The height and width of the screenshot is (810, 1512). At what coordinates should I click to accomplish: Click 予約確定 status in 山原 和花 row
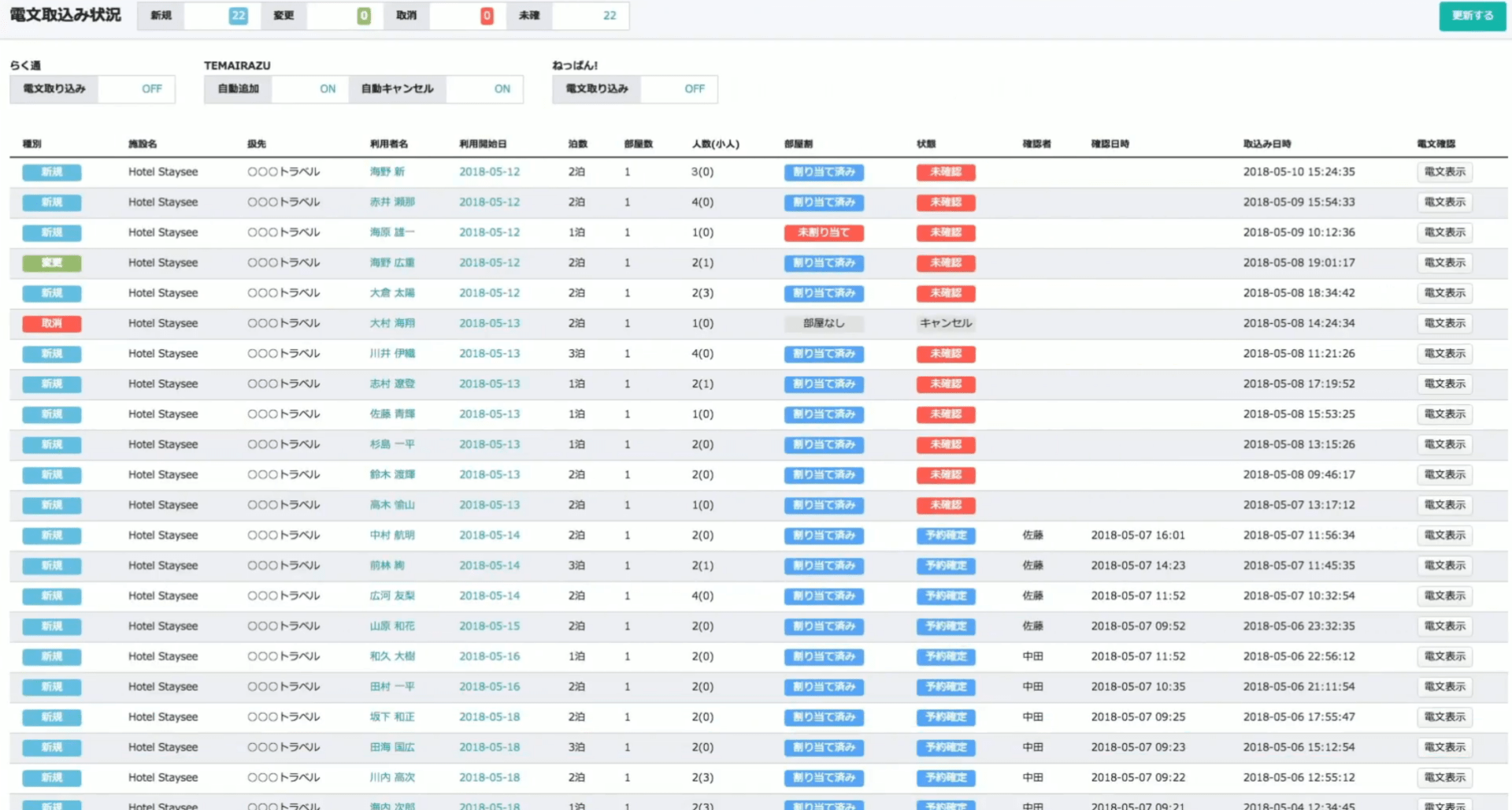point(946,626)
